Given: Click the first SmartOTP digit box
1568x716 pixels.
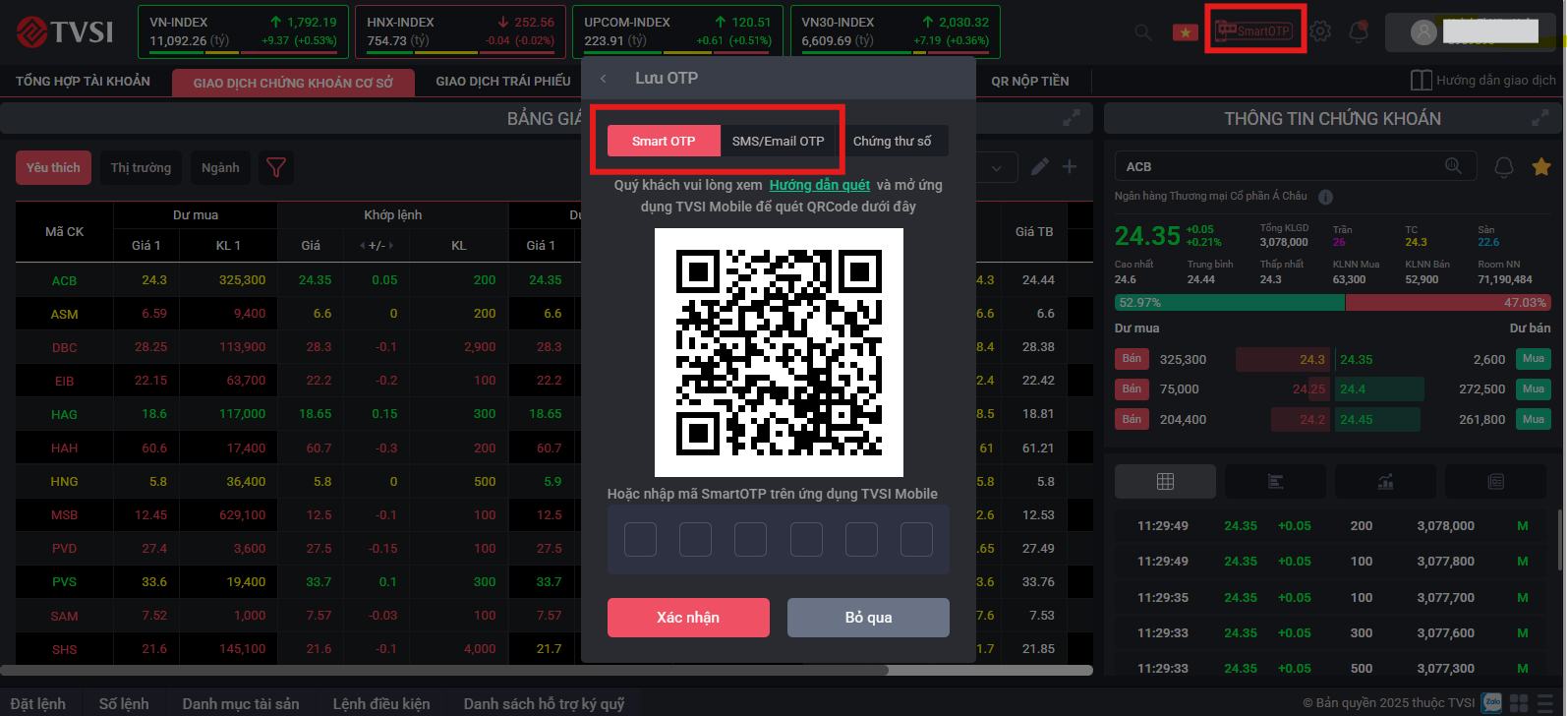Looking at the screenshot, I should point(640,539).
